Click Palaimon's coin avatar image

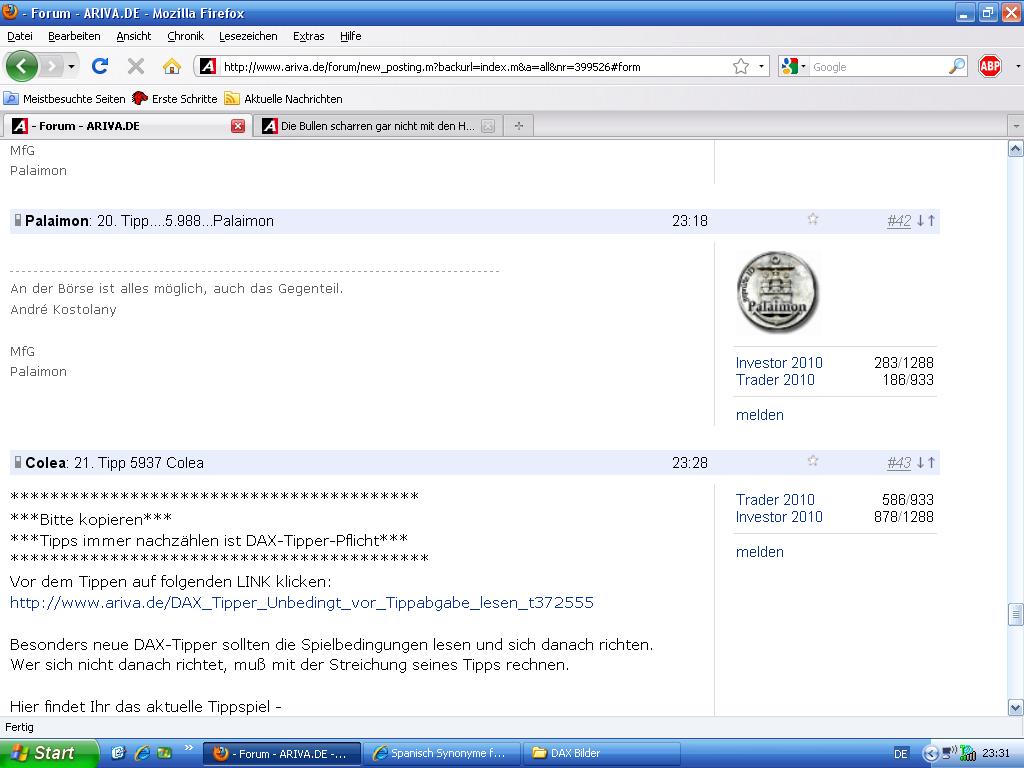point(777,293)
